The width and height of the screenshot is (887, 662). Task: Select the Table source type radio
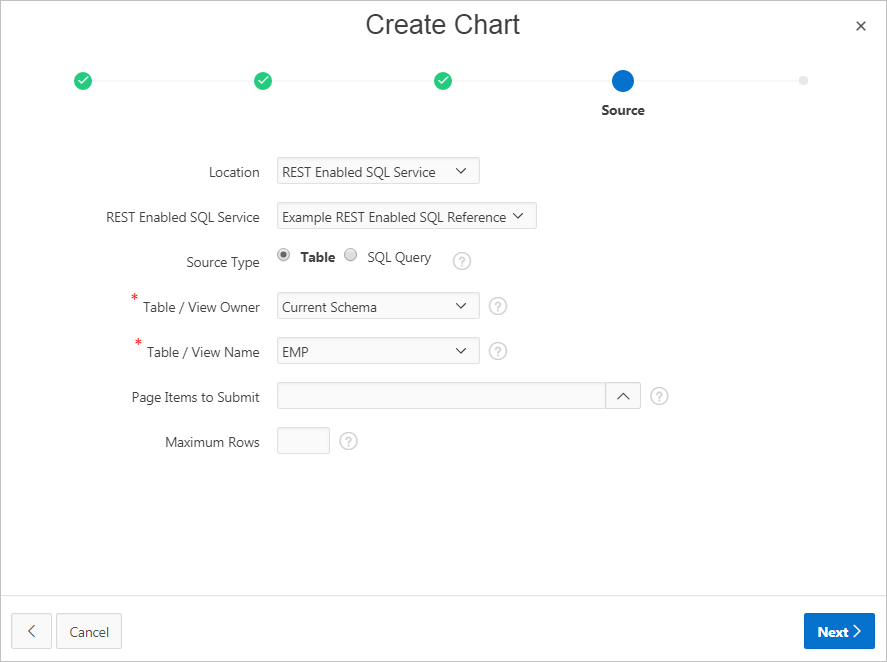[x=284, y=255]
